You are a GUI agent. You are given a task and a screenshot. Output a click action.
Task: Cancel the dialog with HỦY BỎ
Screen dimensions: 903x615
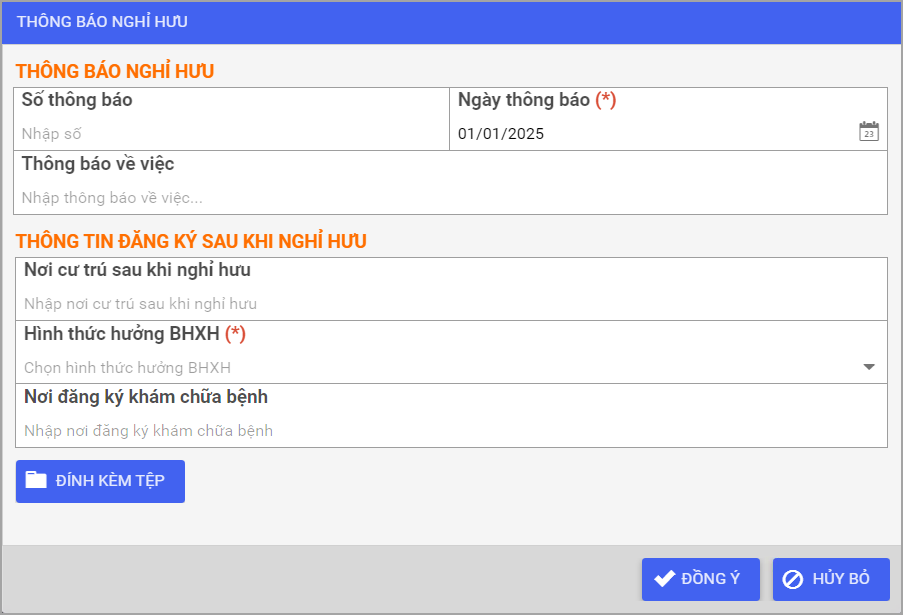pyautogui.click(x=831, y=579)
